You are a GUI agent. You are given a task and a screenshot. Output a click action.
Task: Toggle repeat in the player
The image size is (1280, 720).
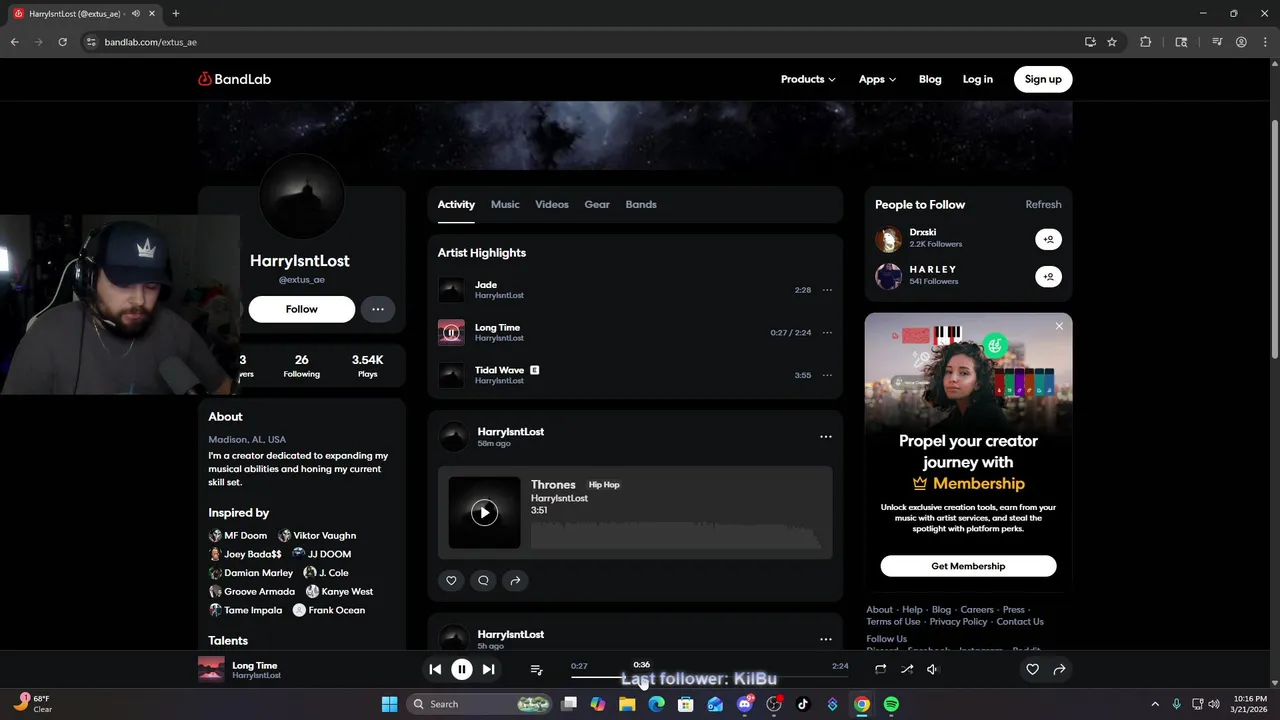[880, 669]
